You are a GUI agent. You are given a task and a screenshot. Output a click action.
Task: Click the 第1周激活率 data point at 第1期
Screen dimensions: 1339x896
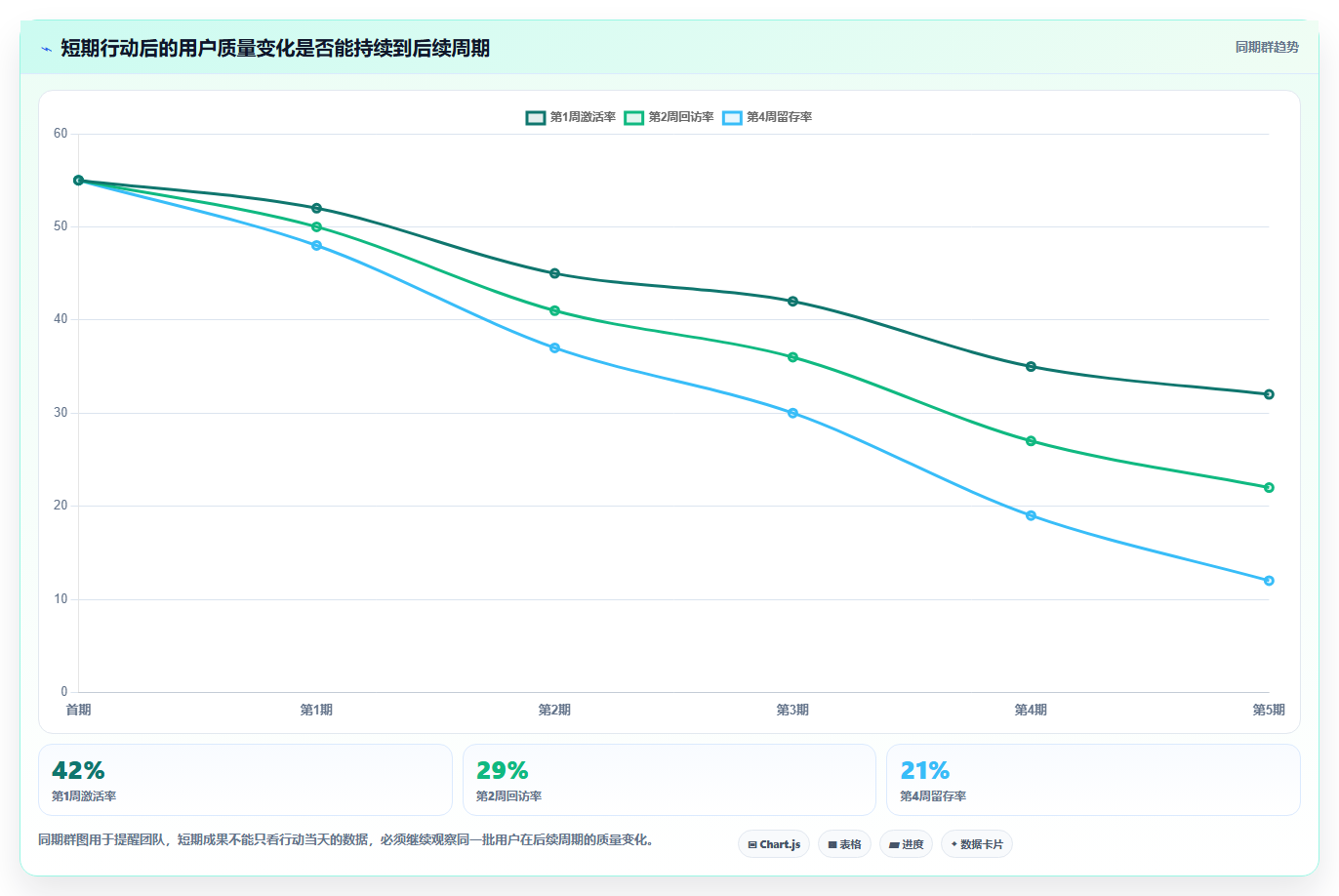click(x=316, y=208)
